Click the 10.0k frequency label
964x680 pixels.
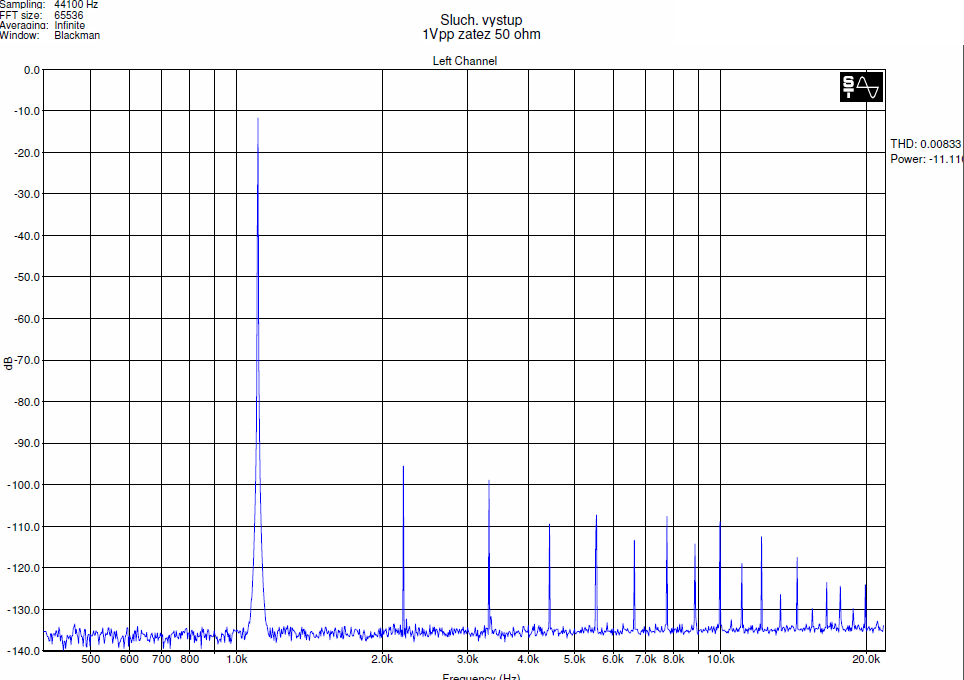[x=721, y=660]
